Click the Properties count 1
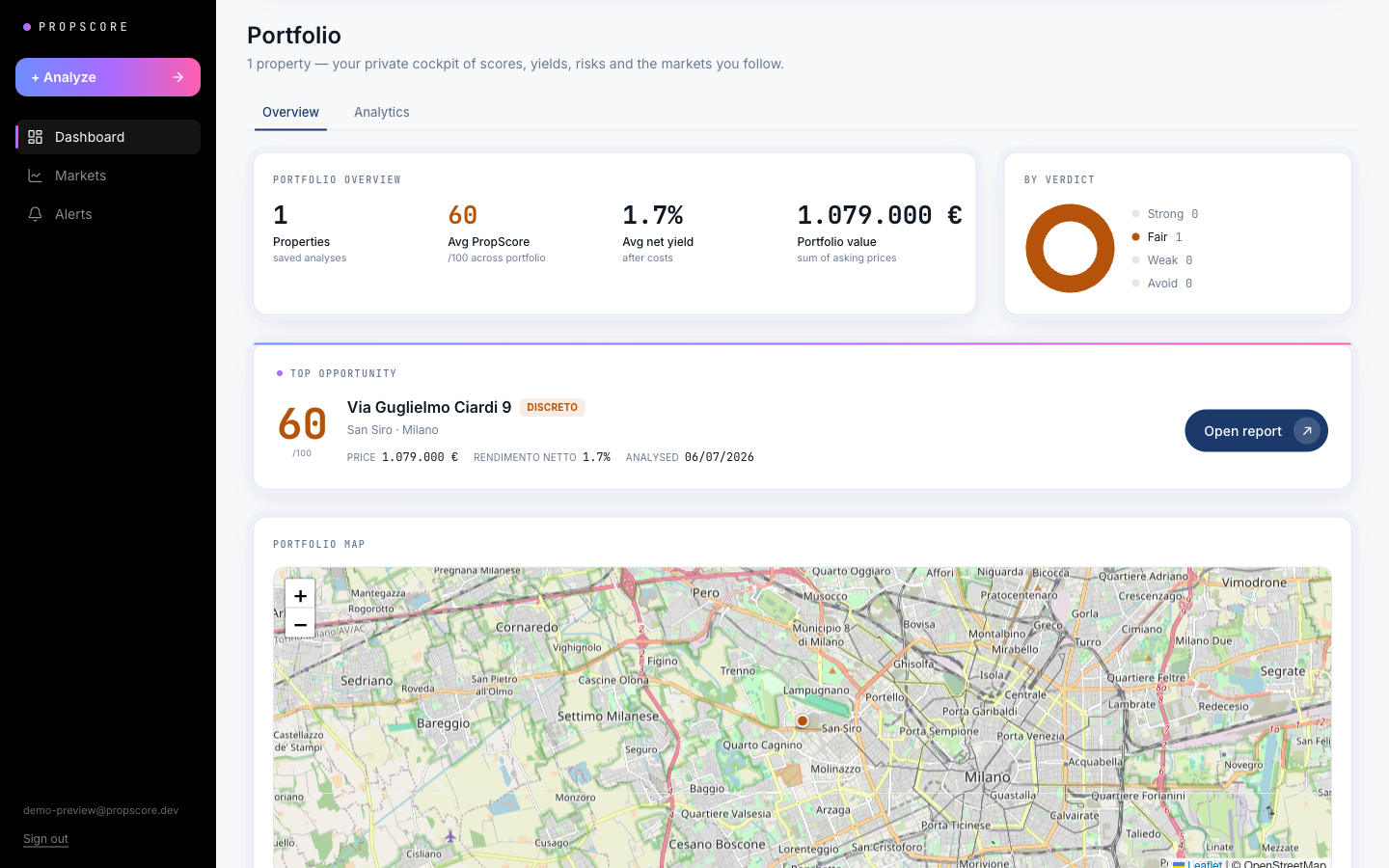1389x868 pixels. [281, 215]
